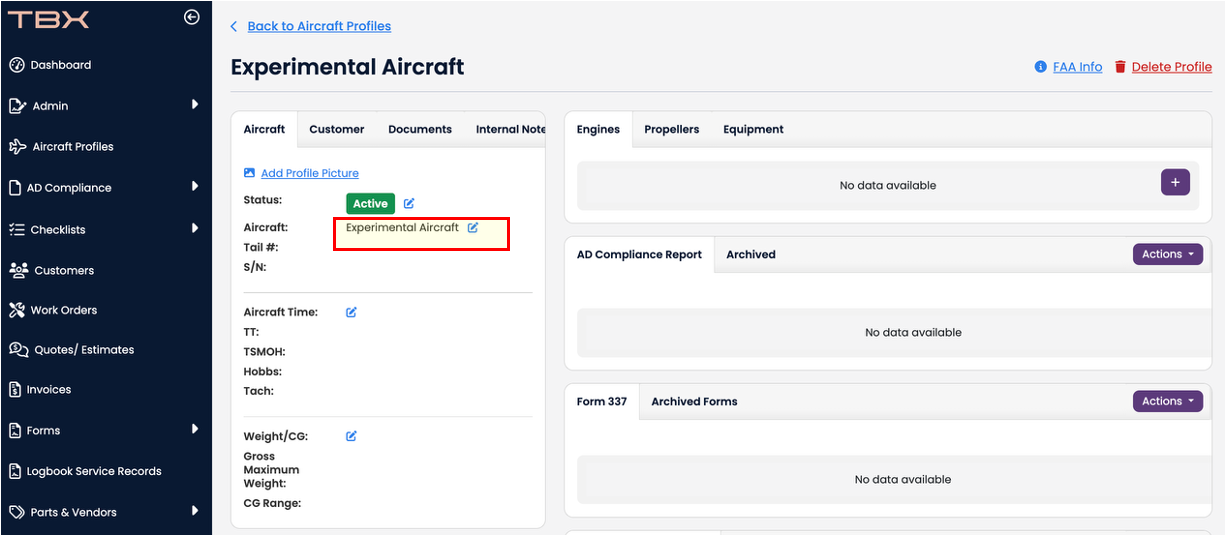Expand the Checklists sidebar submenu

(x=195, y=228)
